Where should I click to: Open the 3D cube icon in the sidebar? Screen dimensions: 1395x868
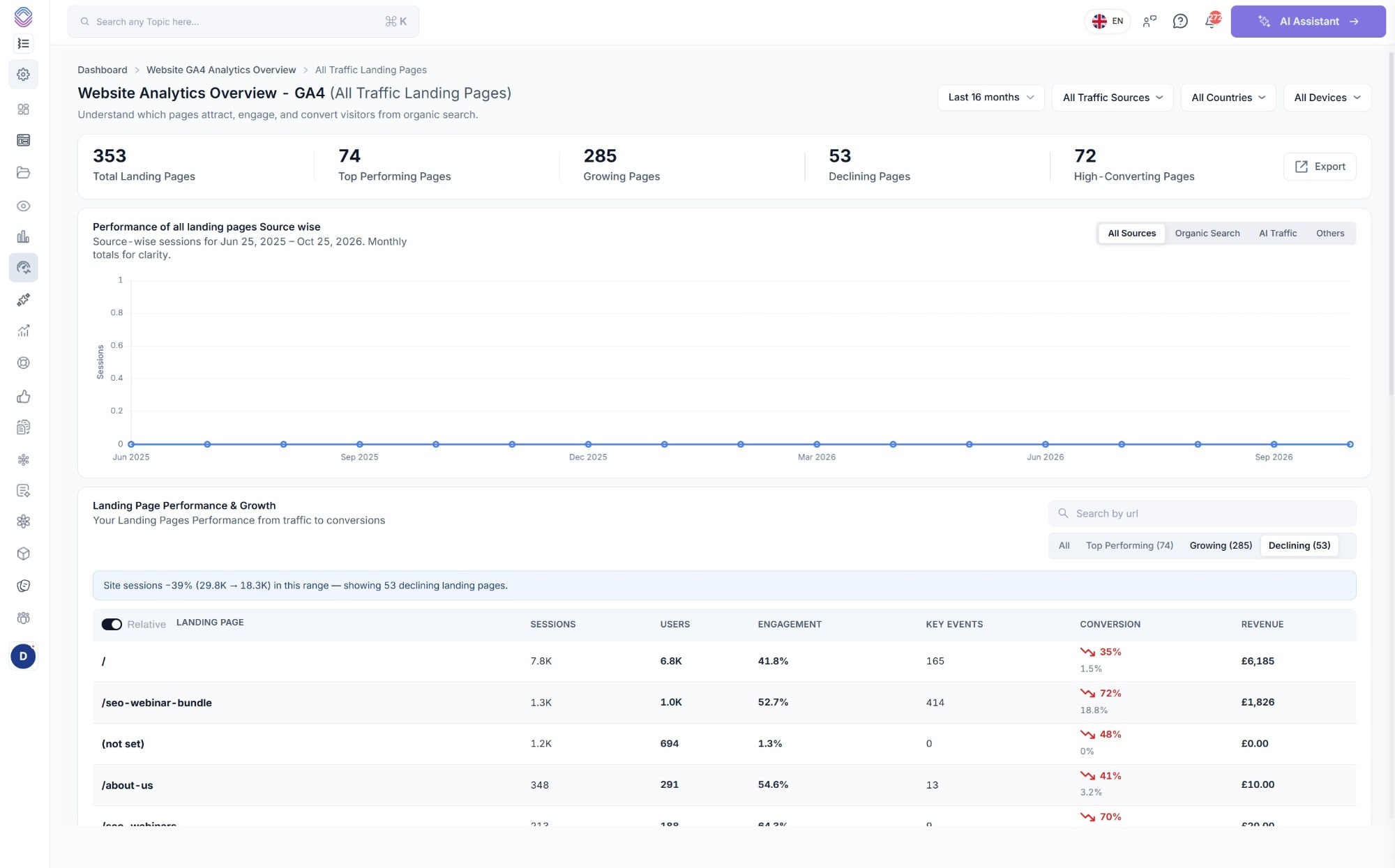pyautogui.click(x=23, y=554)
